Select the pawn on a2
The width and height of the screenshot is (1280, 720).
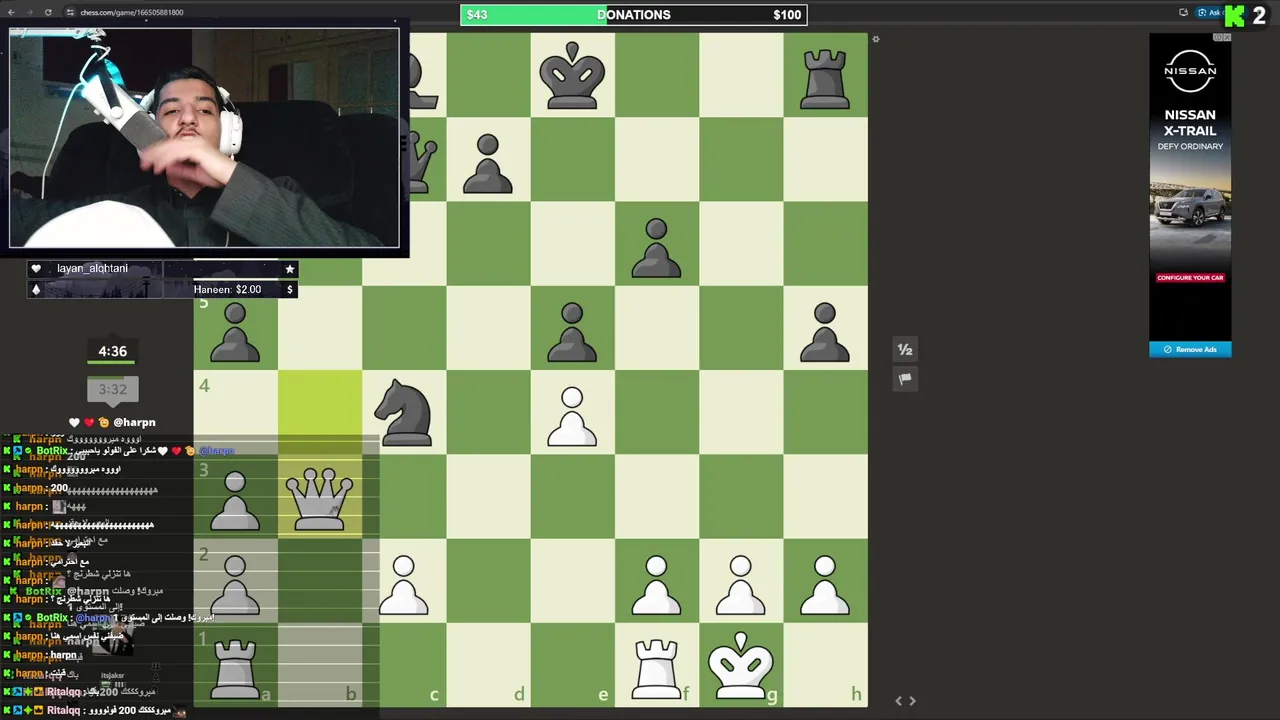pos(235,586)
